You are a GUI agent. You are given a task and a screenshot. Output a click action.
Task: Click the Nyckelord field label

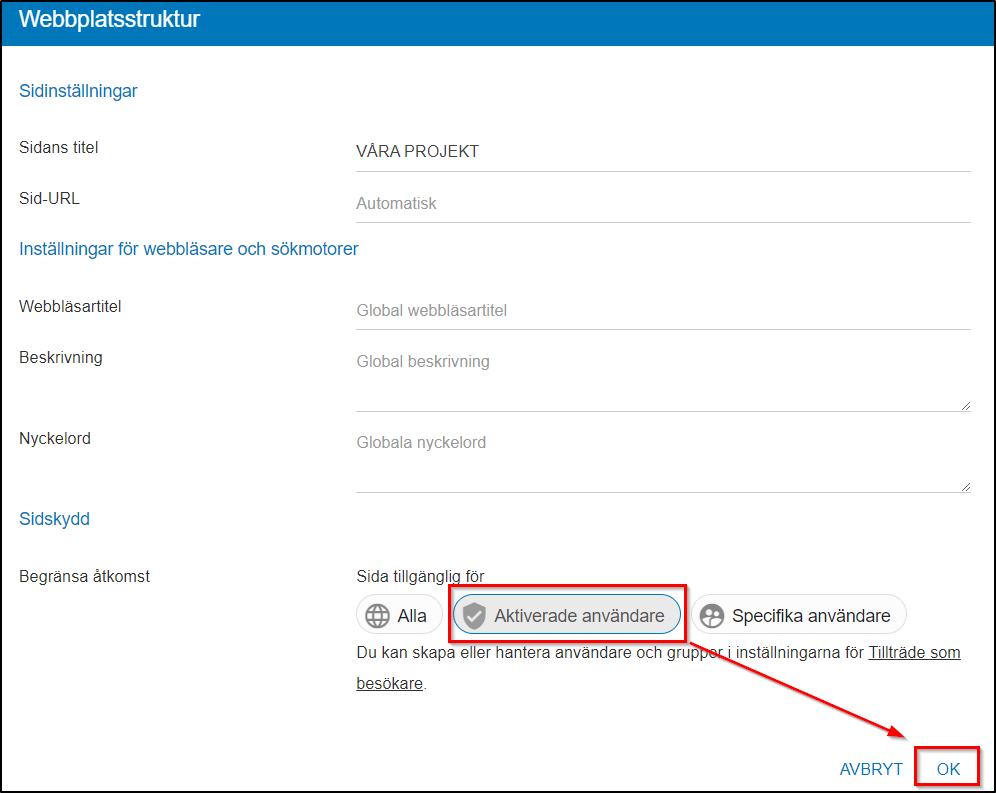point(54,438)
